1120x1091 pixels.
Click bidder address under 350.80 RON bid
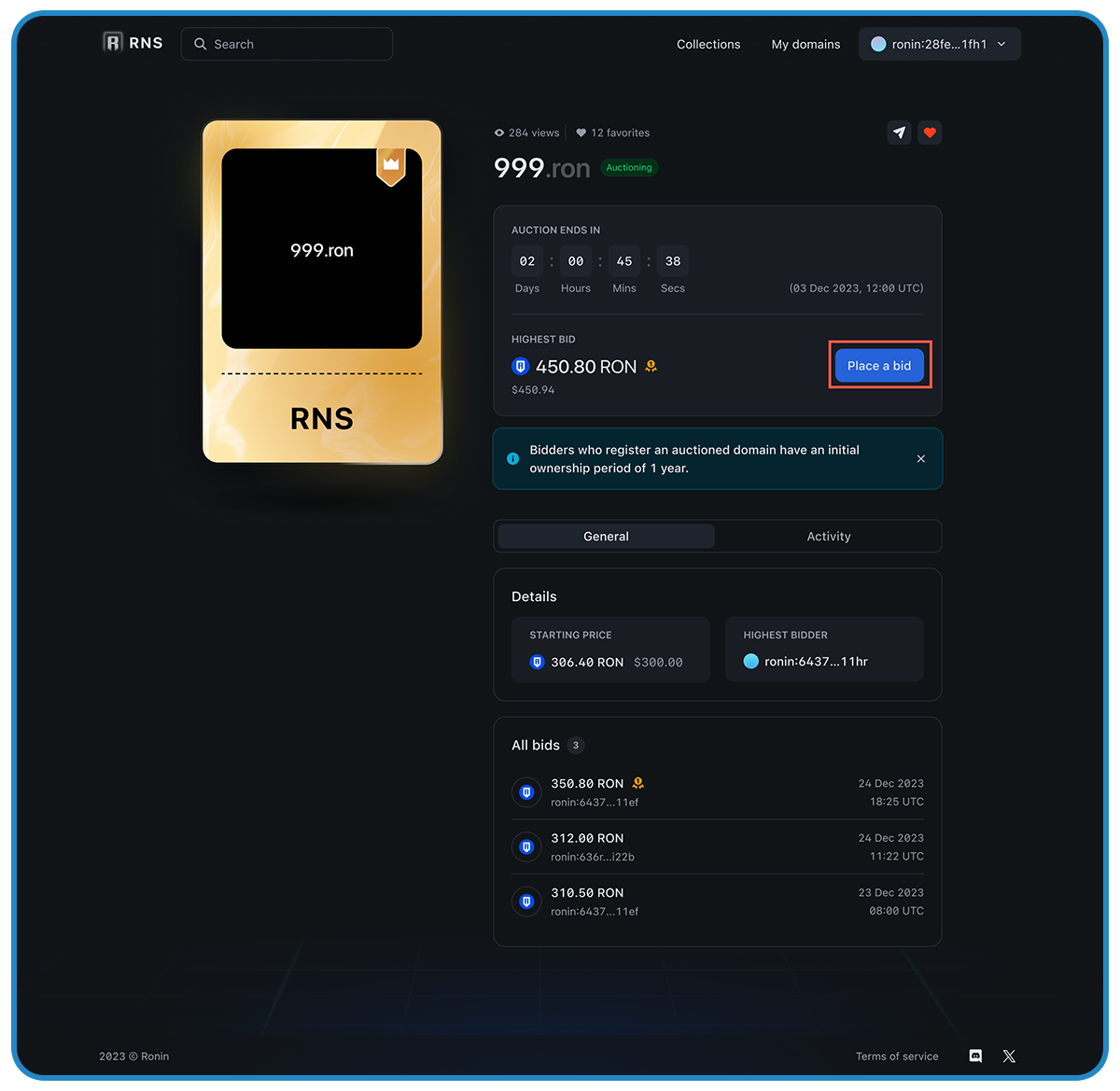[595, 803]
